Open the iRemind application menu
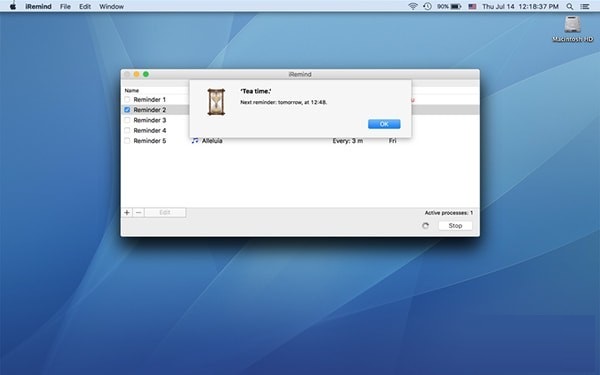 [x=38, y=7]
